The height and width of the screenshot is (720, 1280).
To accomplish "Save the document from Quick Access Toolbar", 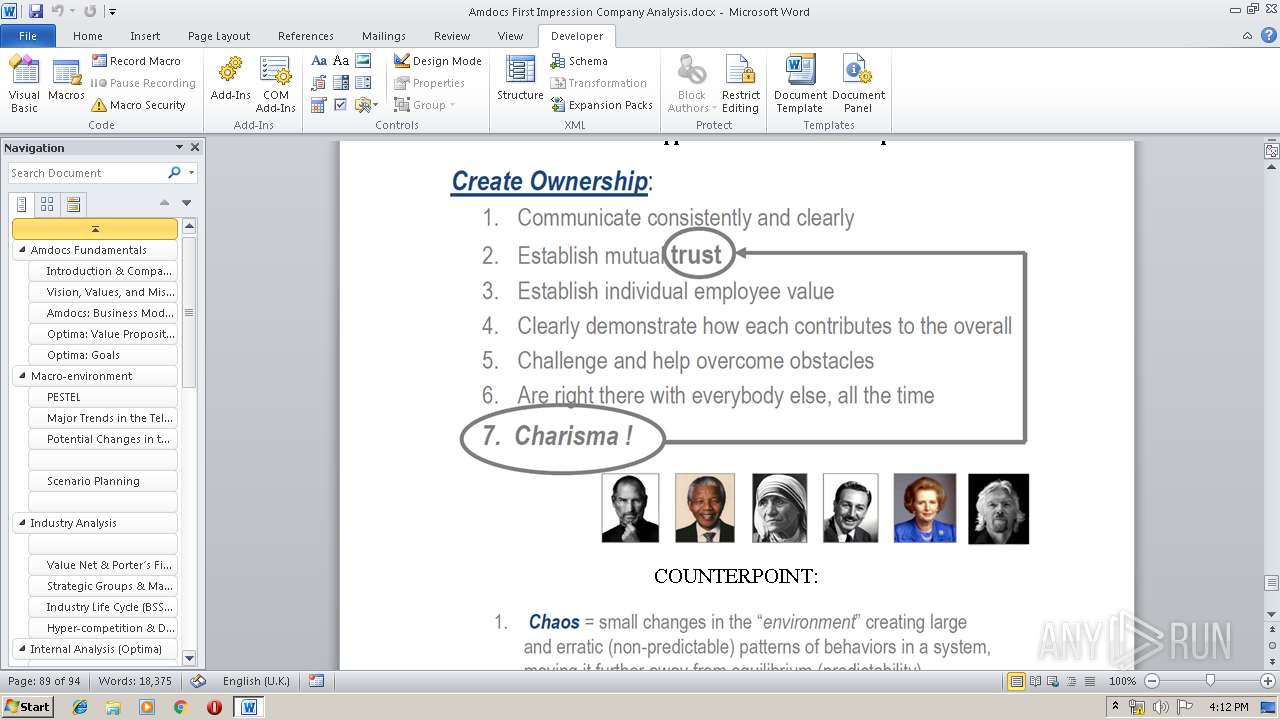I will [36, 11].
